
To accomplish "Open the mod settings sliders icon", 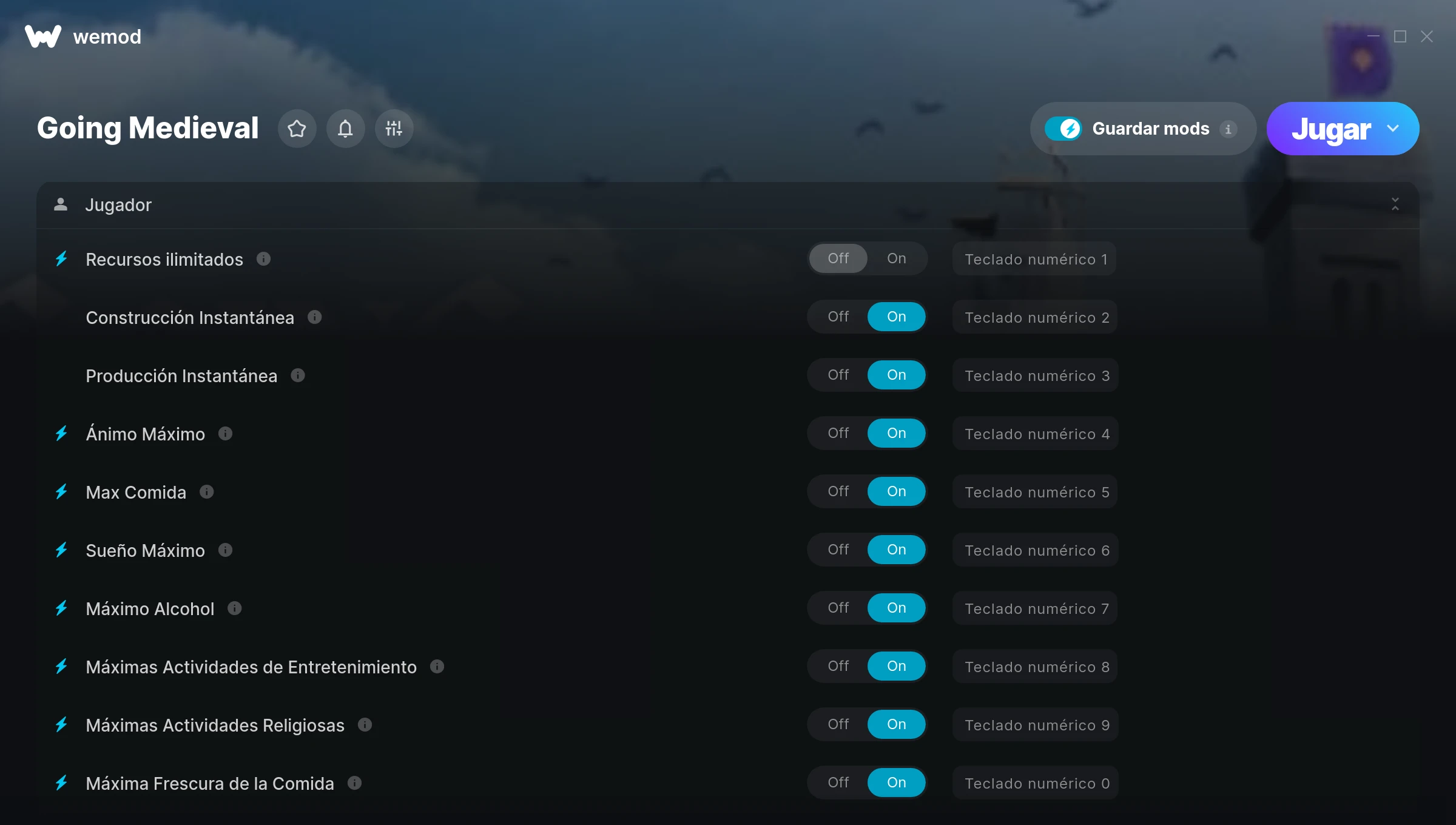I will click(x=394, y=129).
